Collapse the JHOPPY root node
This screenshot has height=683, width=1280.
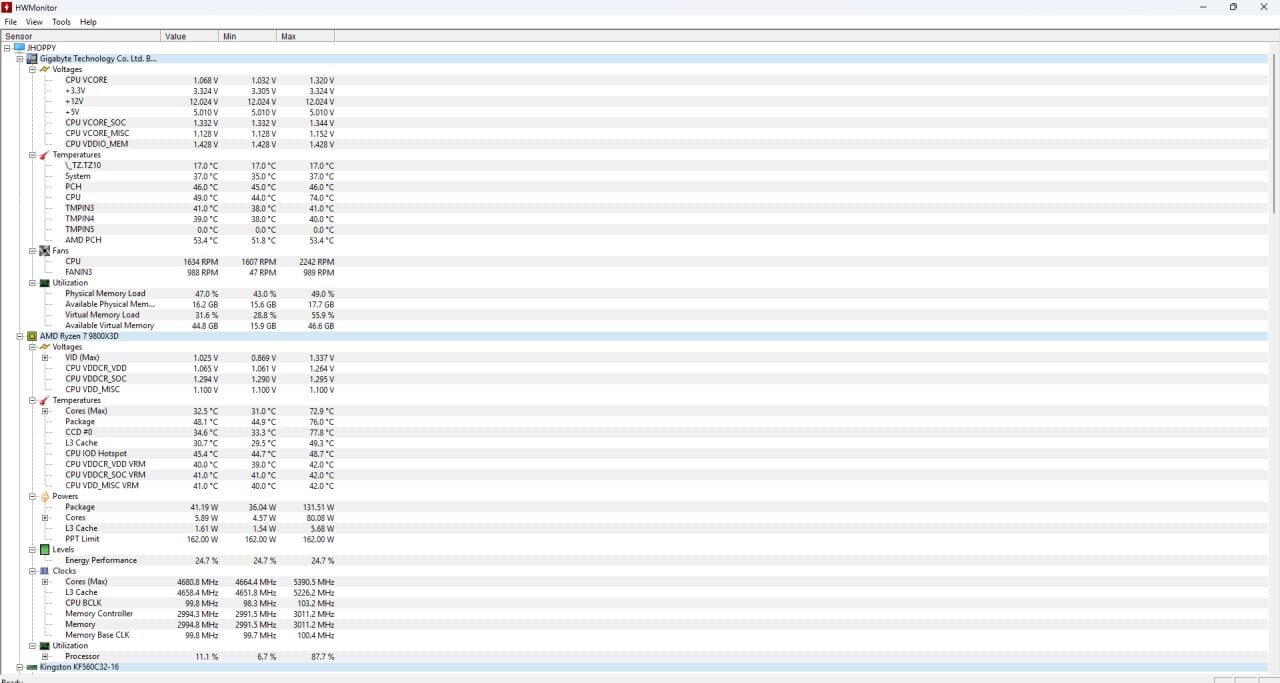pos(7,48)
